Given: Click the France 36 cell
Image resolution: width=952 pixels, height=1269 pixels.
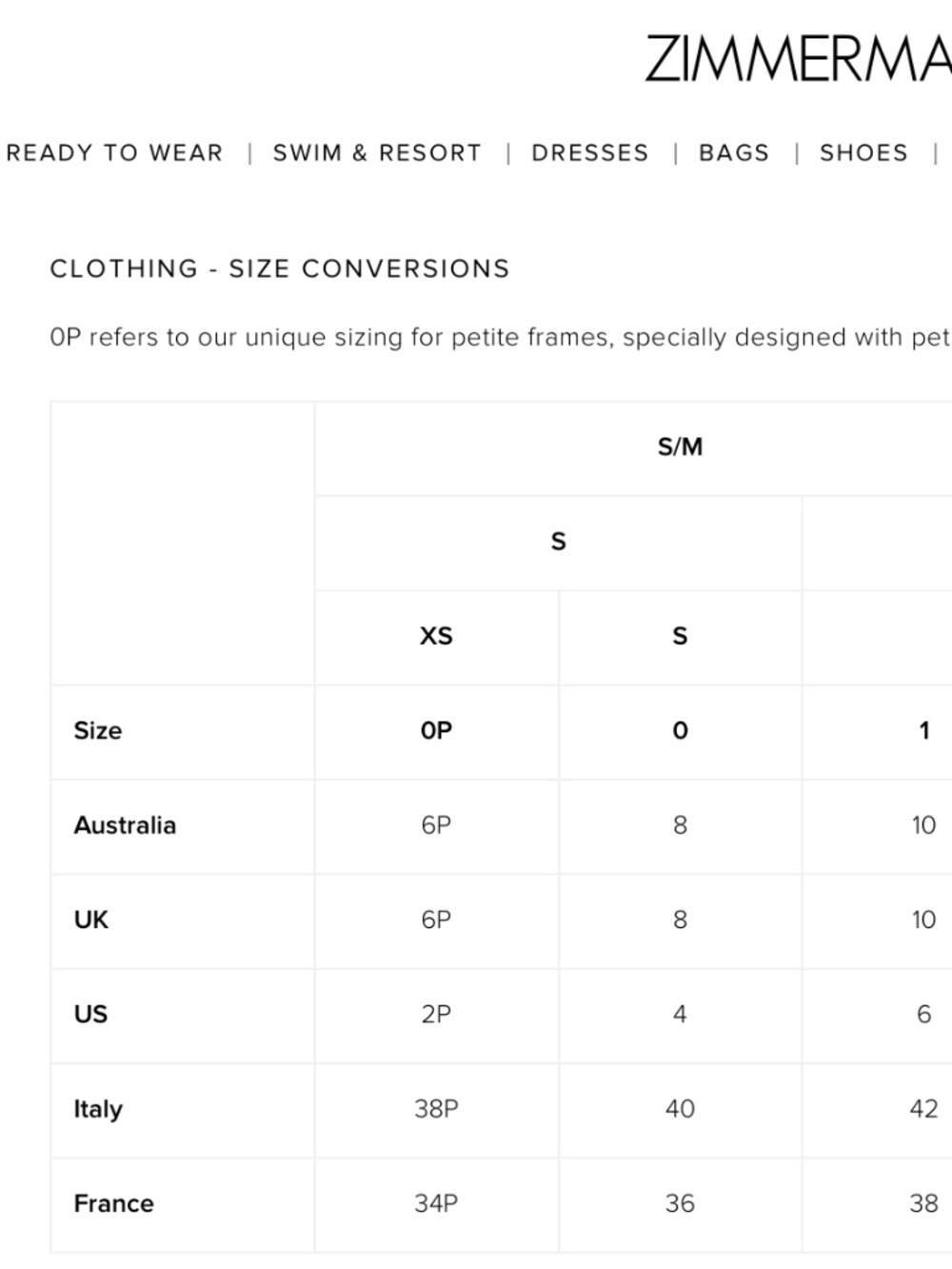Looking at the screenshot, I should tap(680, 1203).
